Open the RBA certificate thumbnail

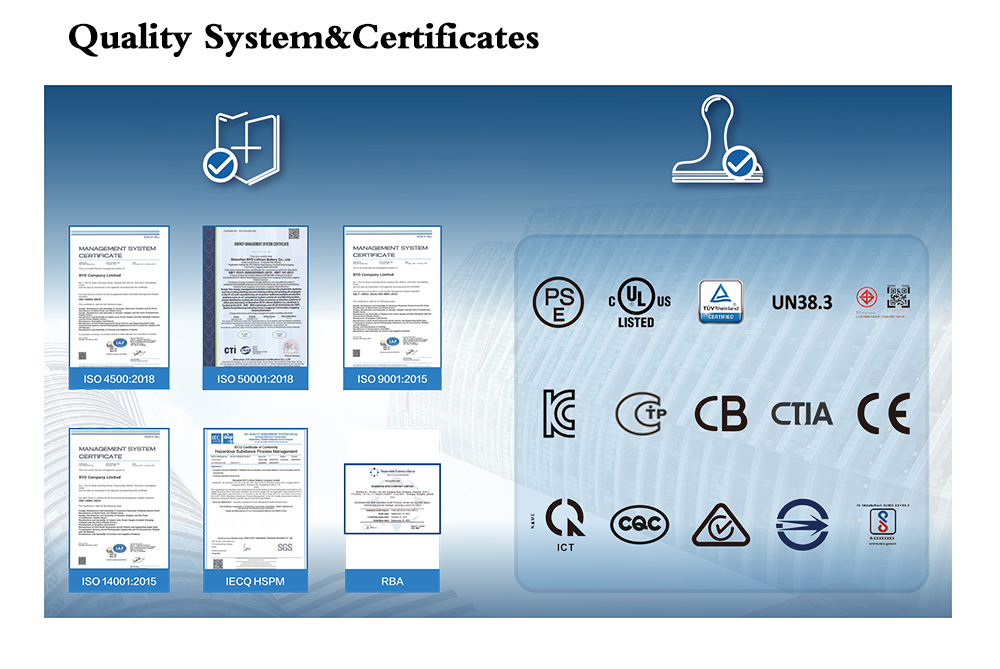coord(392,499)
